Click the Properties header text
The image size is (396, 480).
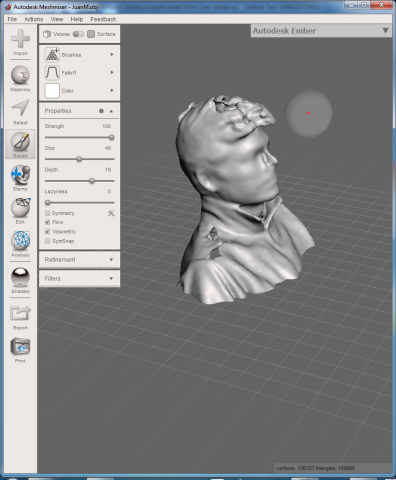(58, 111)
